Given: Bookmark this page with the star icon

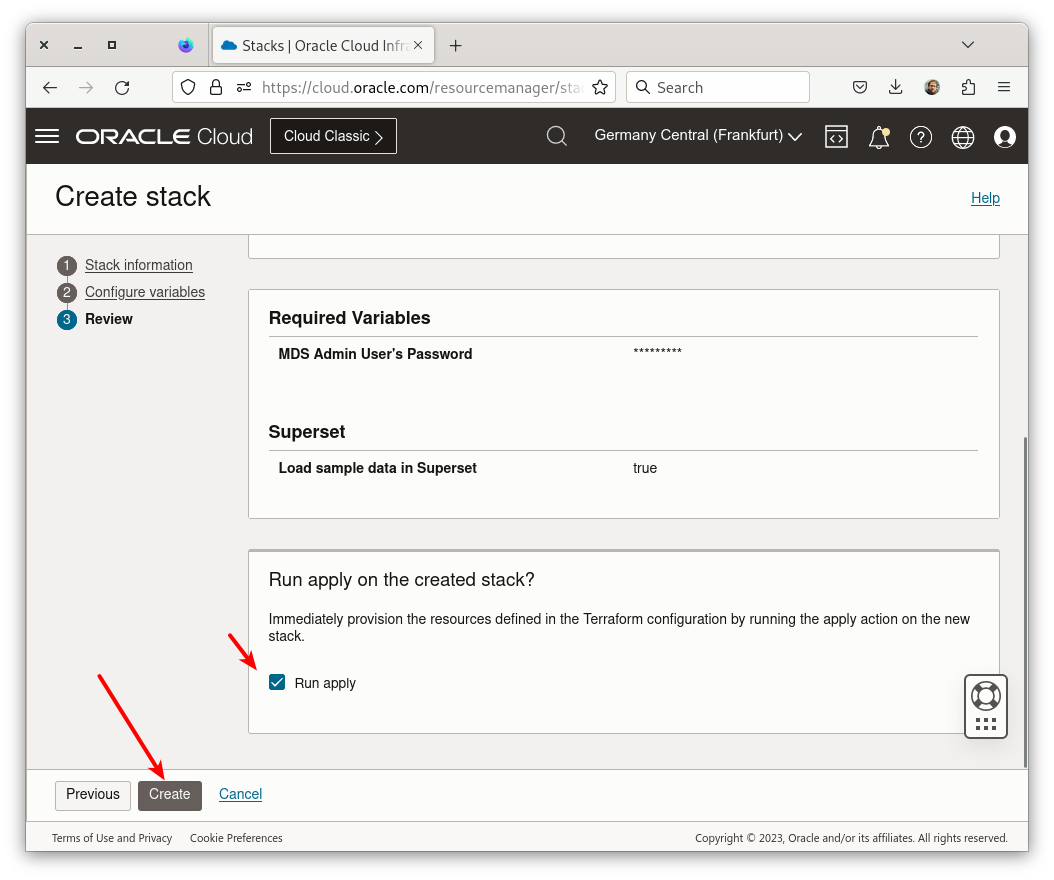Looking at the screenshot, I should (x=599, y=87).
